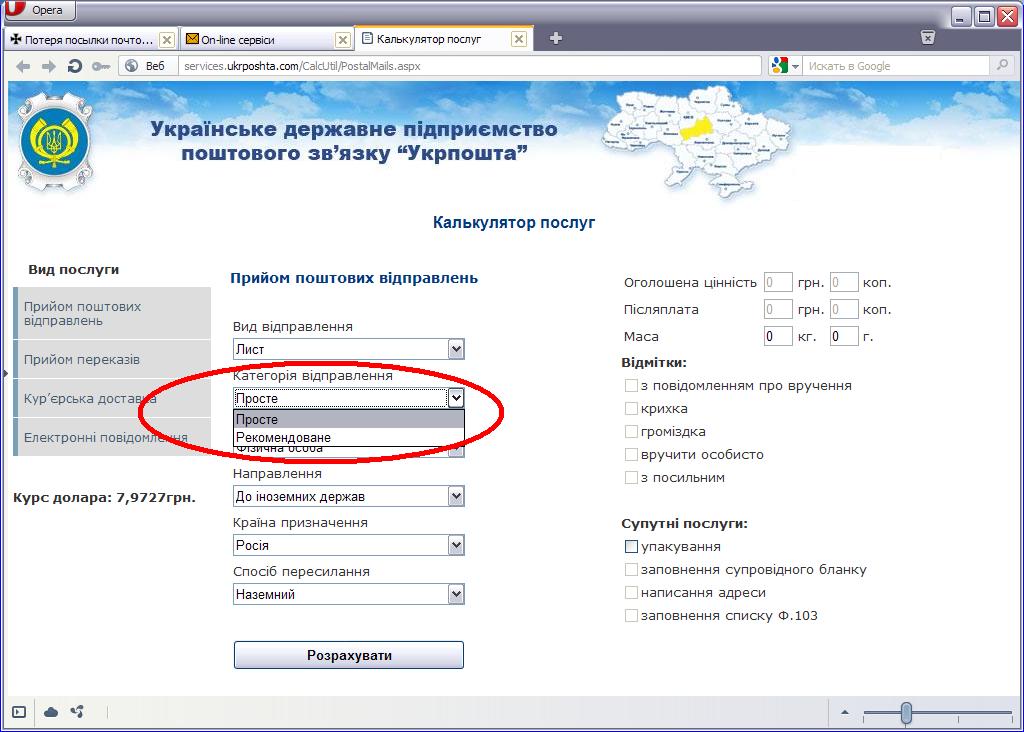Open the Вид відправлення dropdown
Screen dimensions: 1024x732
(x=349, y=349)
